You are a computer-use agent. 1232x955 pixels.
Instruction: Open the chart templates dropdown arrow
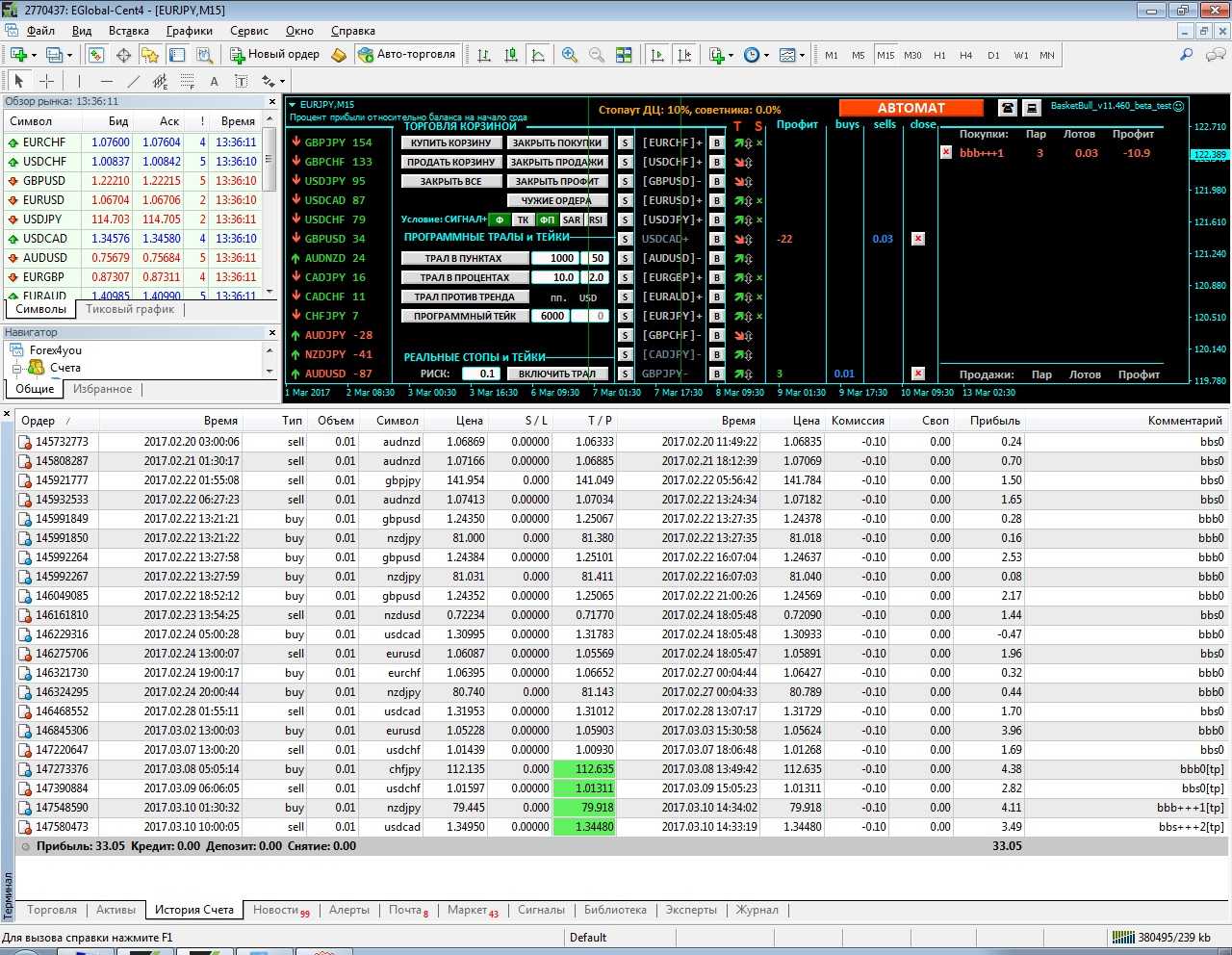802,56
